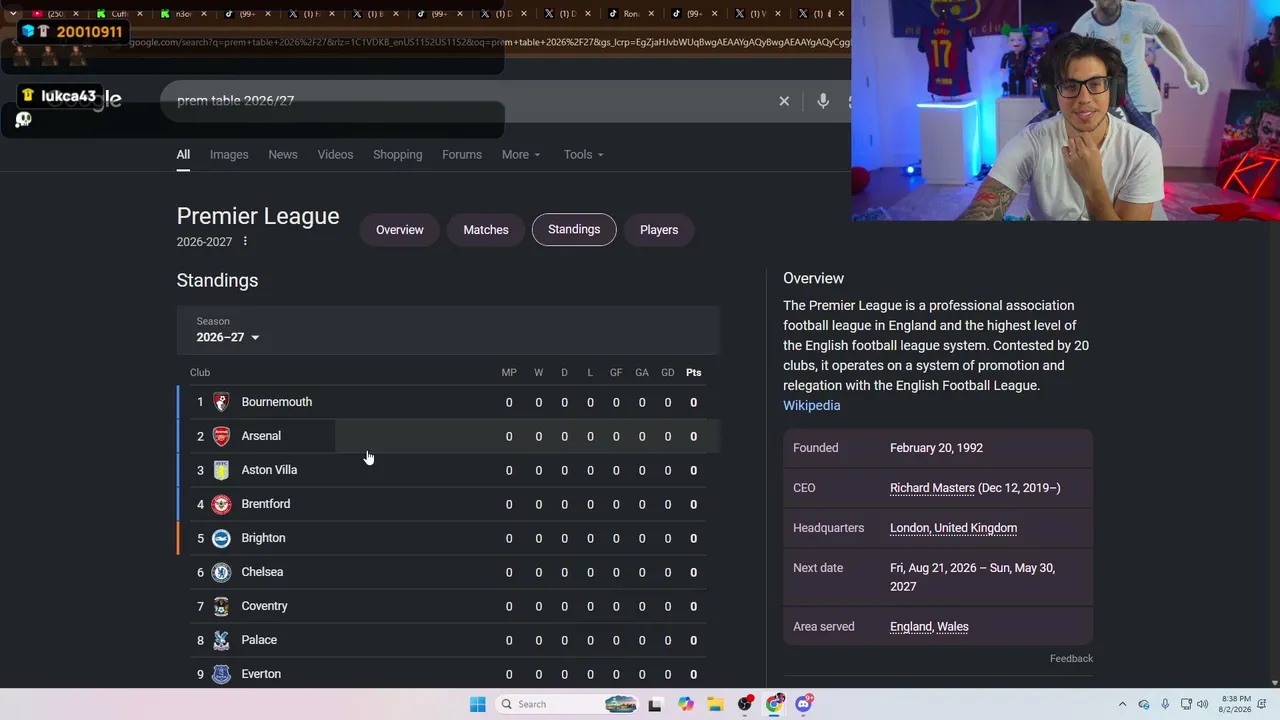Close the Kick 'Cuff' browser tab
Image resolution: width=1280 pixels, height=720 pixels.
point(140,14)
